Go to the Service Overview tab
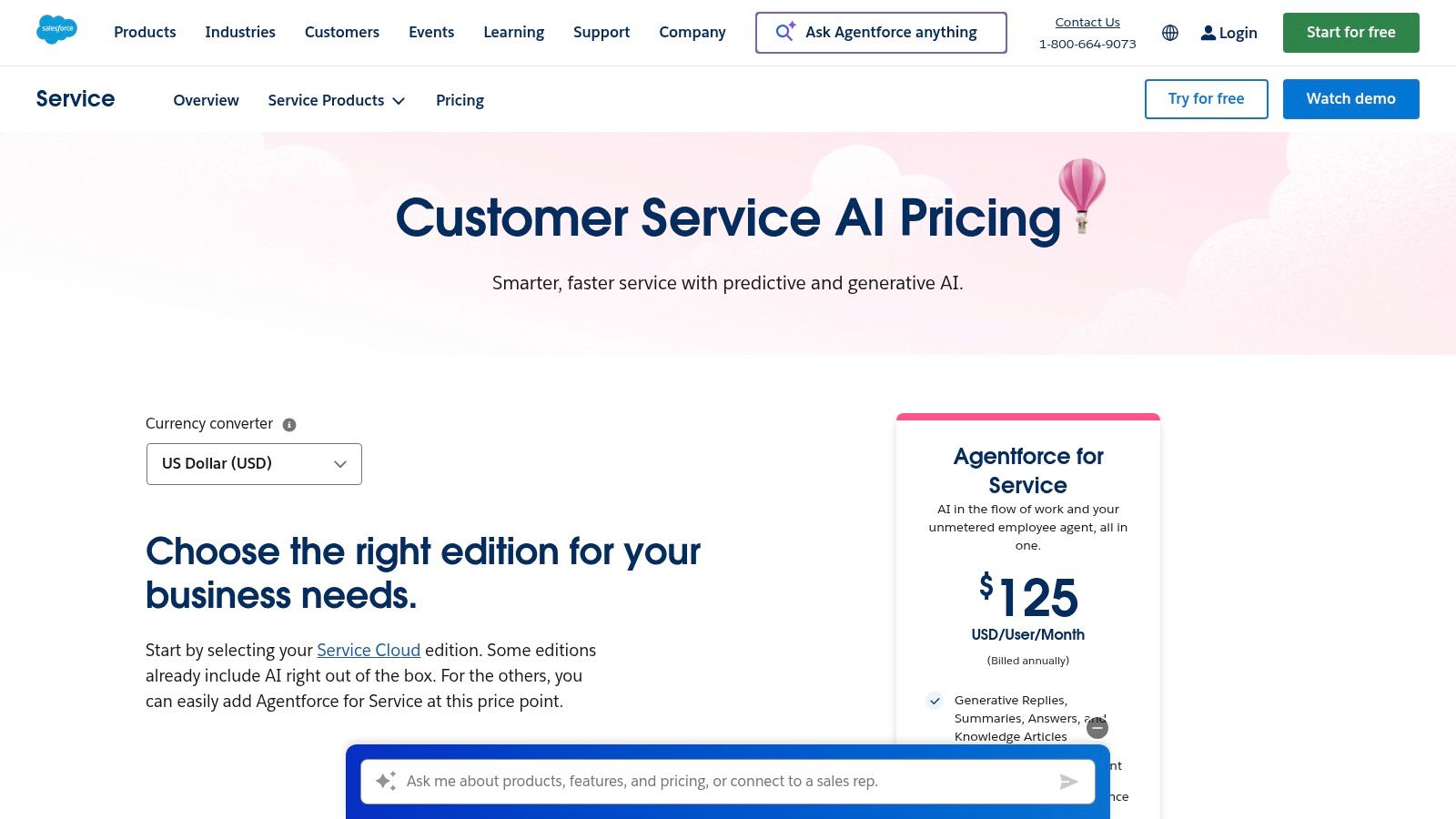 [x=206, y=100]
